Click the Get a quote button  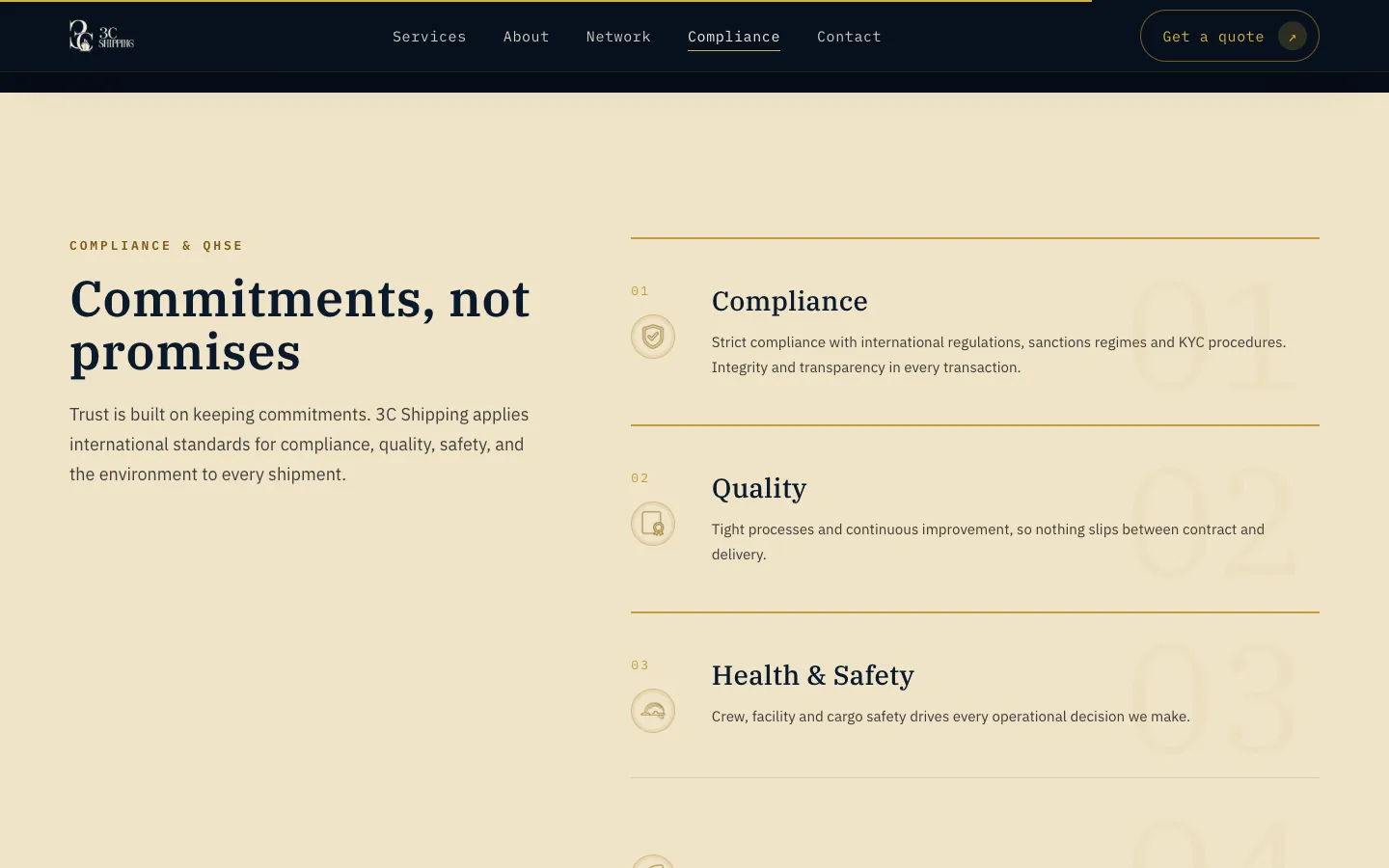(x=1230, y=36)
